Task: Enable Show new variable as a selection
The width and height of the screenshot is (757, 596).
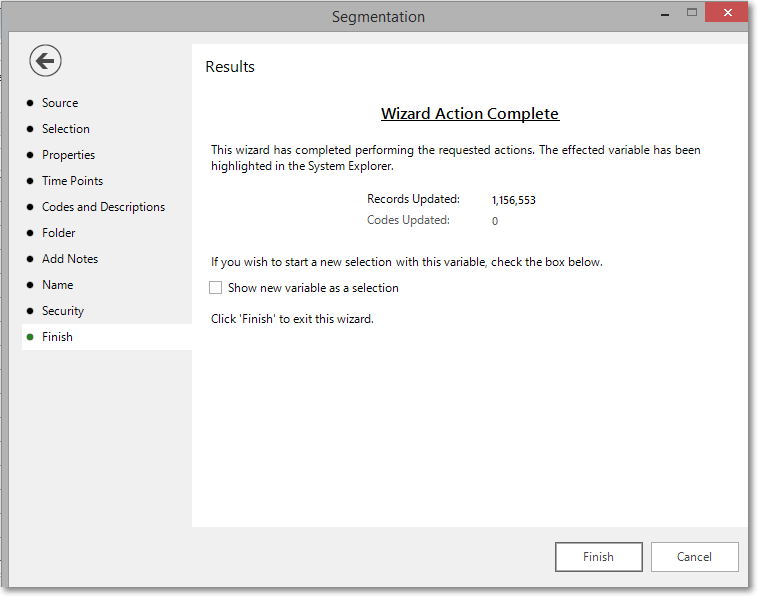Action: [215, 288]
